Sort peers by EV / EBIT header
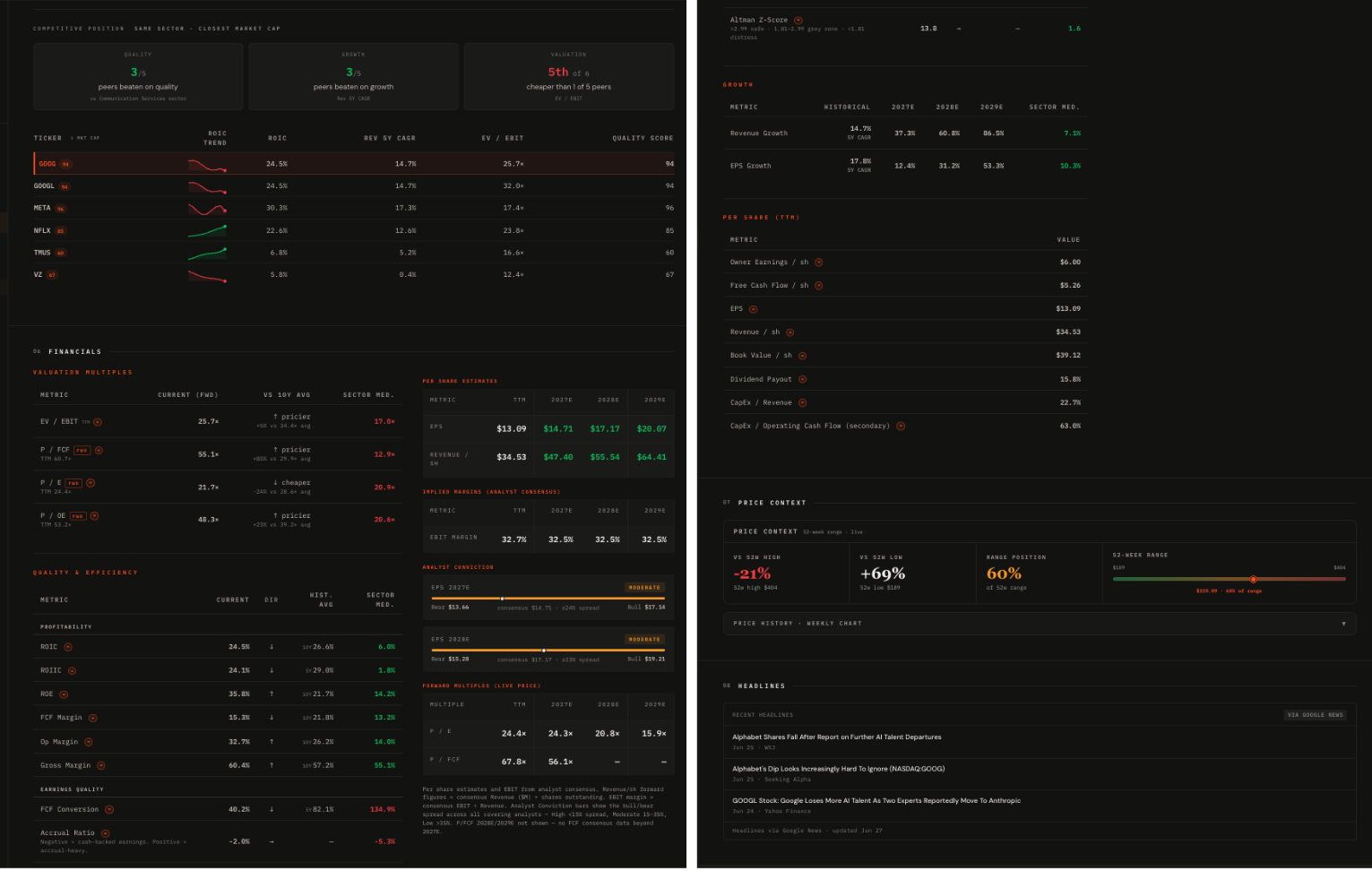The width and height of the screenshot is (1372, 871). pyautogui.click(x=503, y=138)
